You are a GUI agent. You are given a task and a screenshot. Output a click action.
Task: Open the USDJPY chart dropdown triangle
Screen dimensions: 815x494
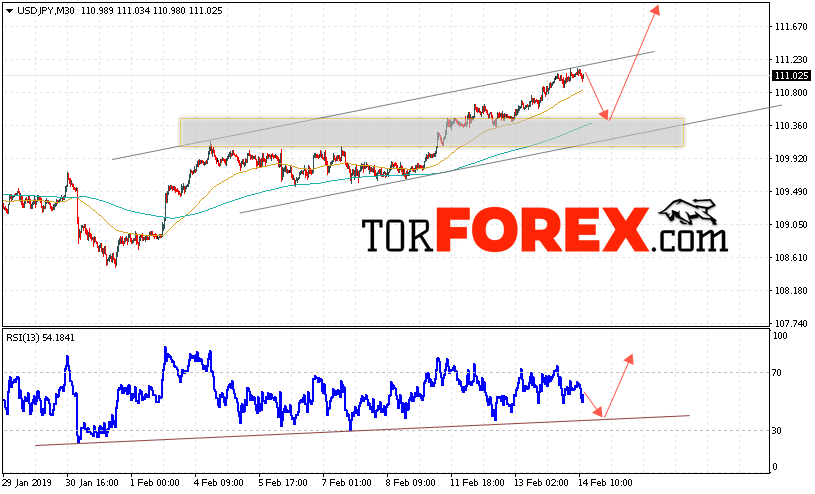(x=9, y=11)
